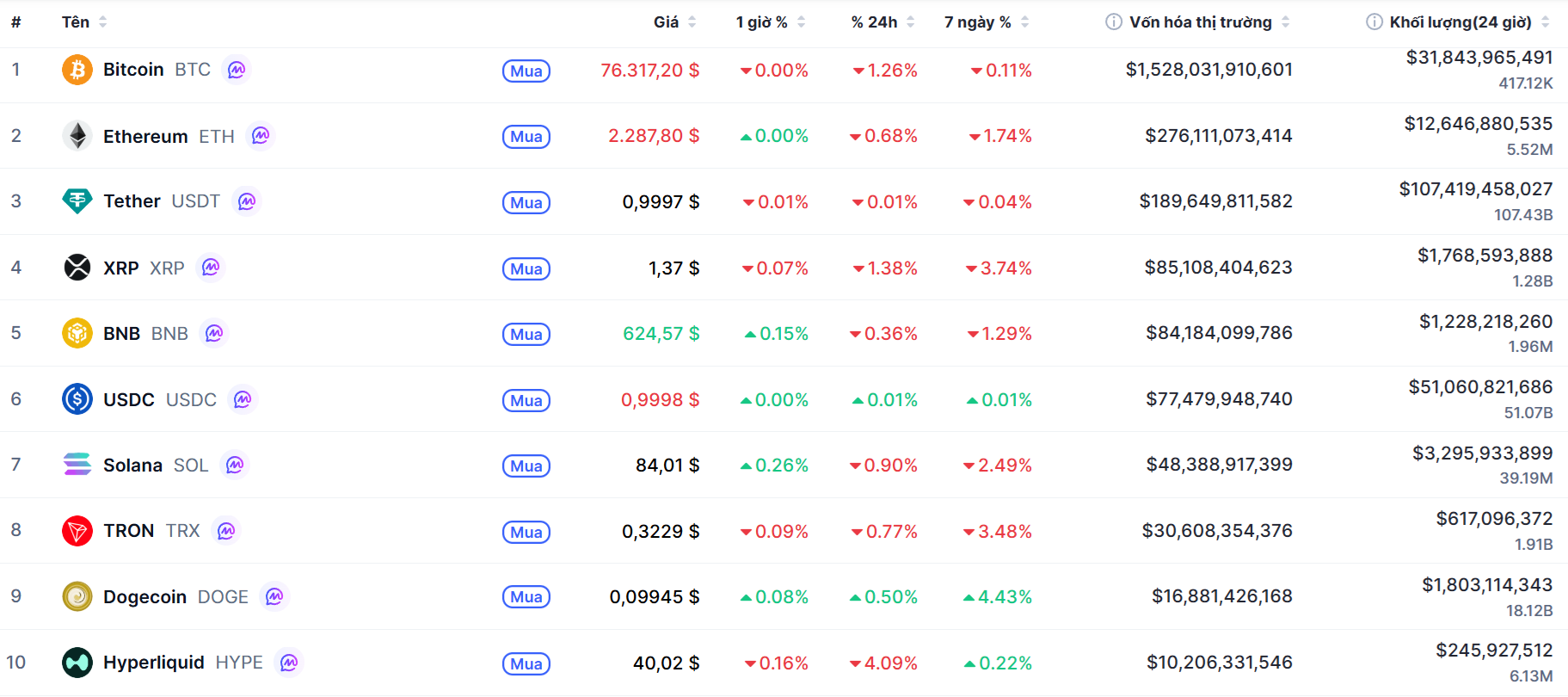The height and width of the screenshot is (697, 1568).
Task: Click the info icon beside Khối lượng(24 giờ)
Action: click(1374, 22)
